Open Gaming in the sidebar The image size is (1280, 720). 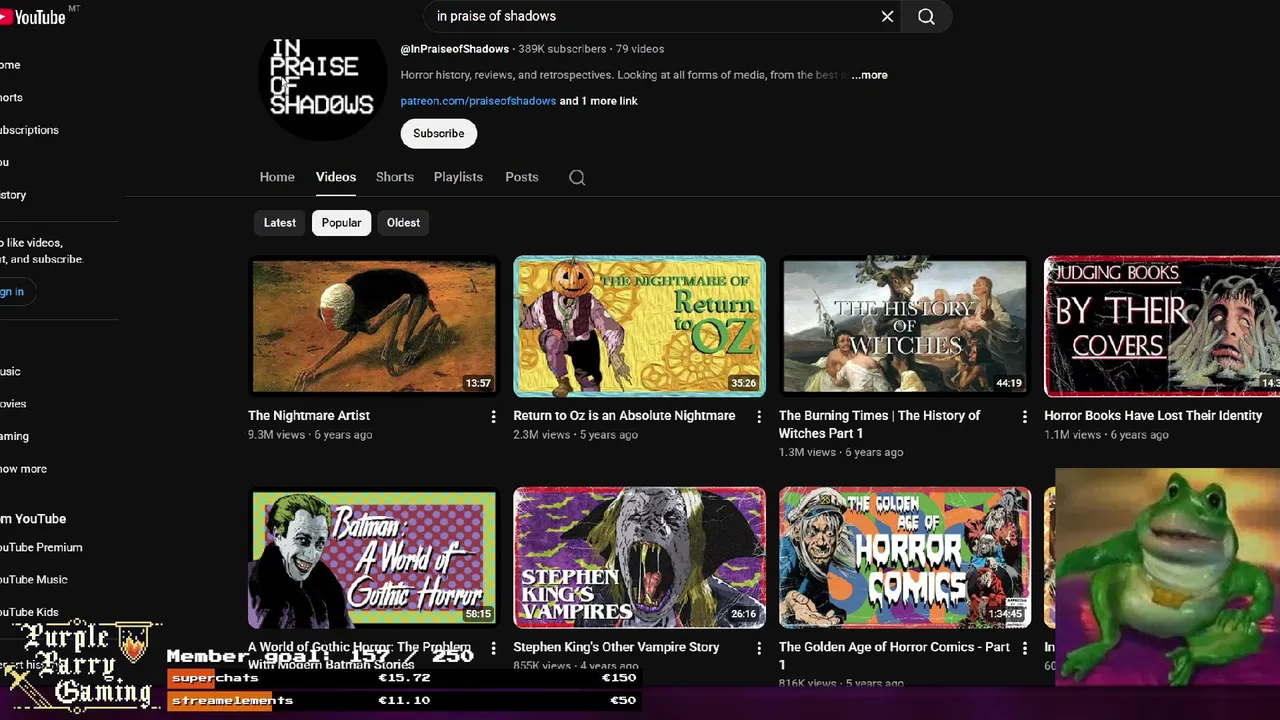tap(14, 436)
